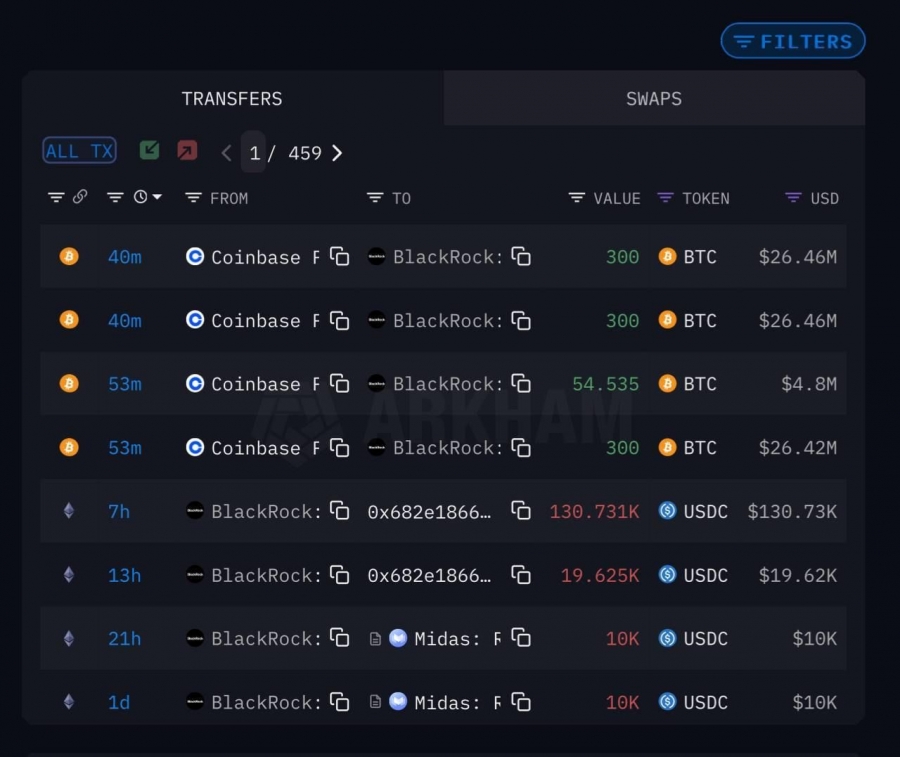Switch to the TRANSFERS tab

click(232, 99)
